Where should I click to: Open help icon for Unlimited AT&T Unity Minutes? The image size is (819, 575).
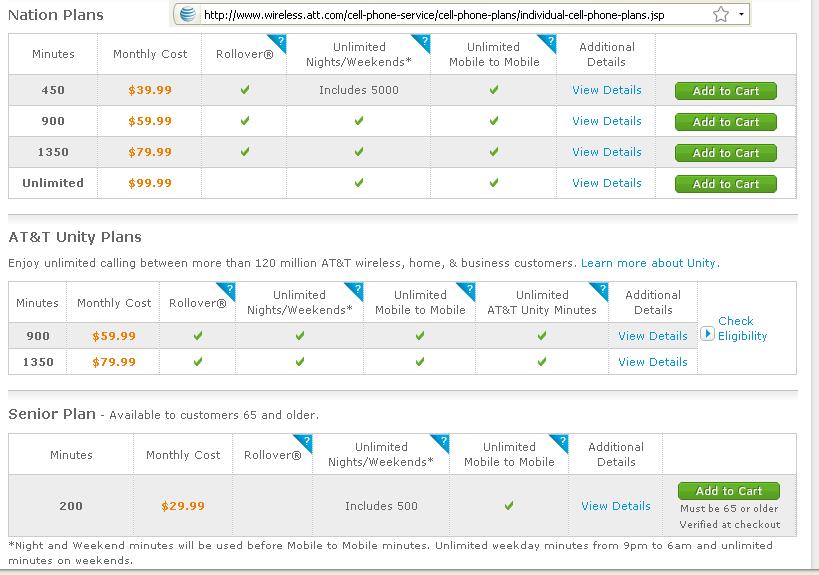coord(602,289)
